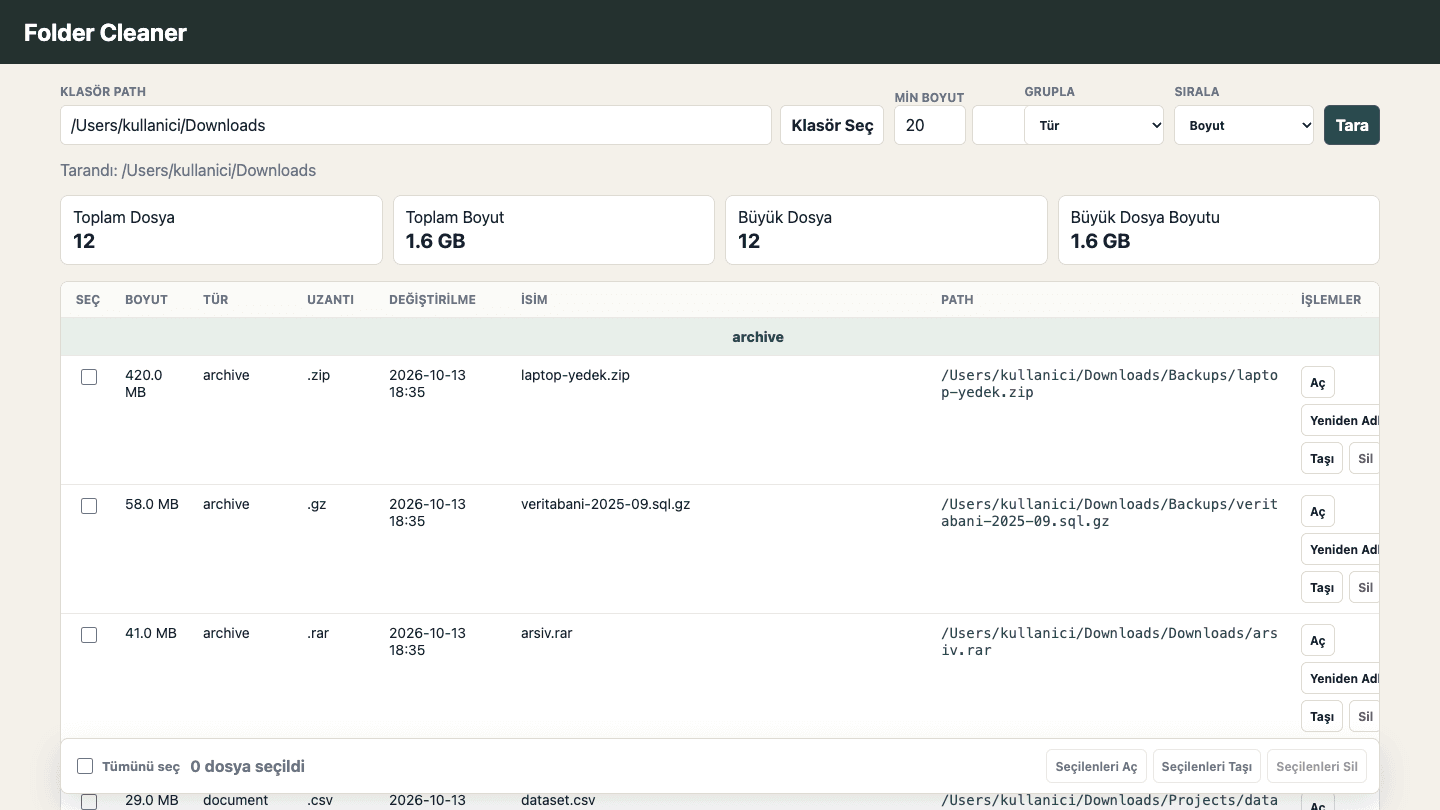Click the PATH column header
This screenshot has height=810, width=1440.
click(x=957, y=300)
